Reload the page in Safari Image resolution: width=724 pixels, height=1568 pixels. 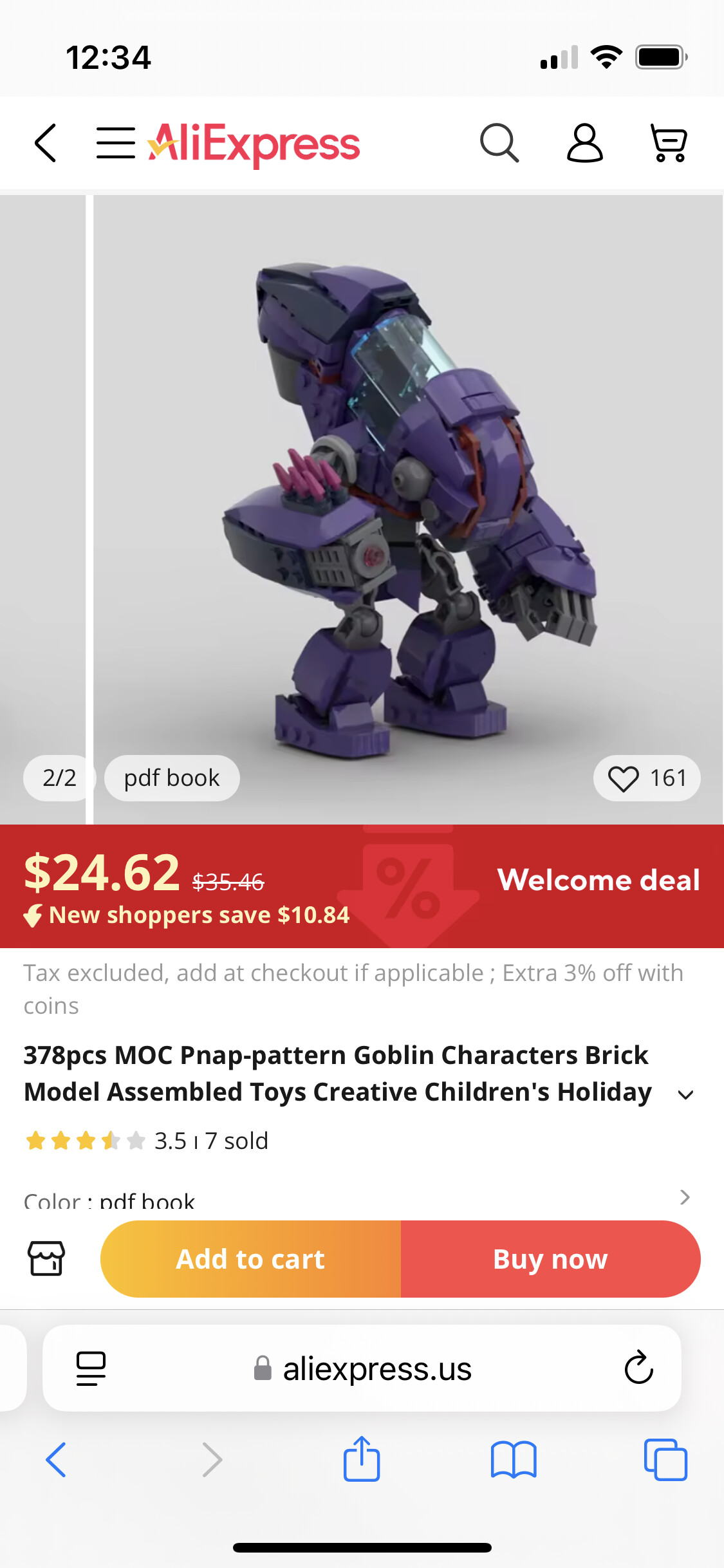638,1367
